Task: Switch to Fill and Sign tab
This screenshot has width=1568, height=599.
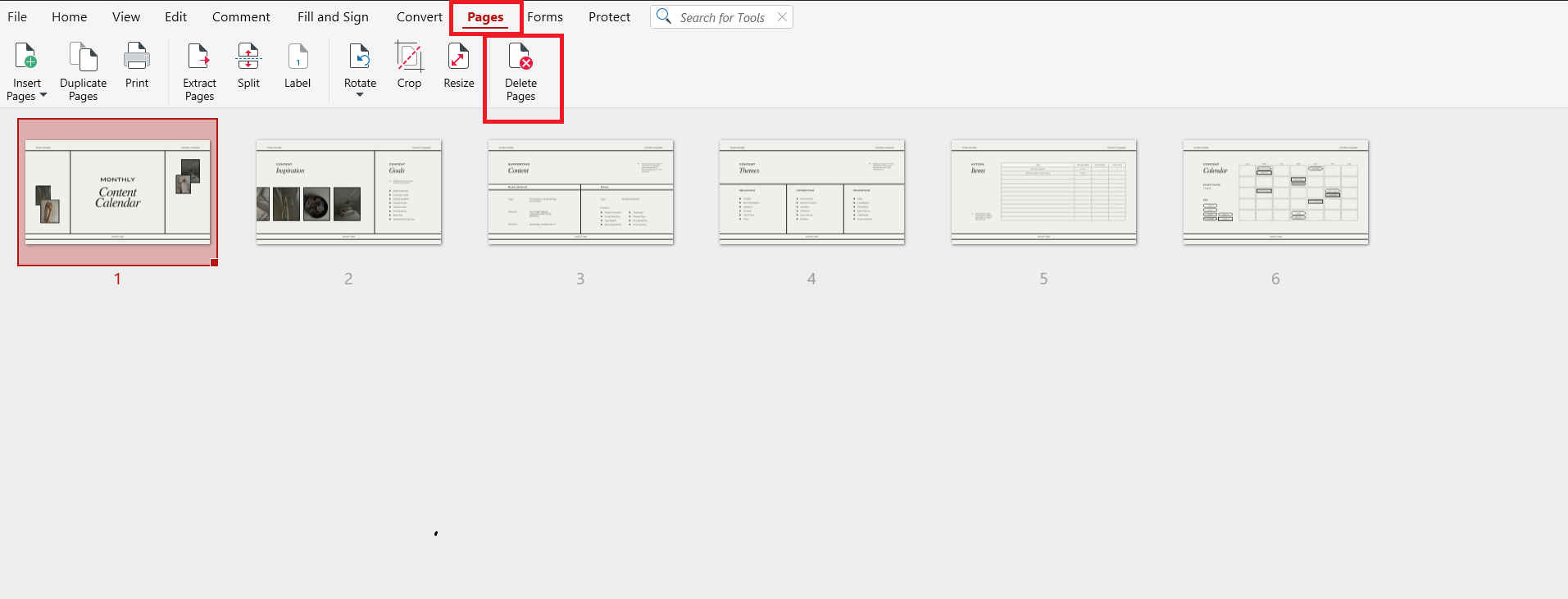Action: [x=333, y=16]
